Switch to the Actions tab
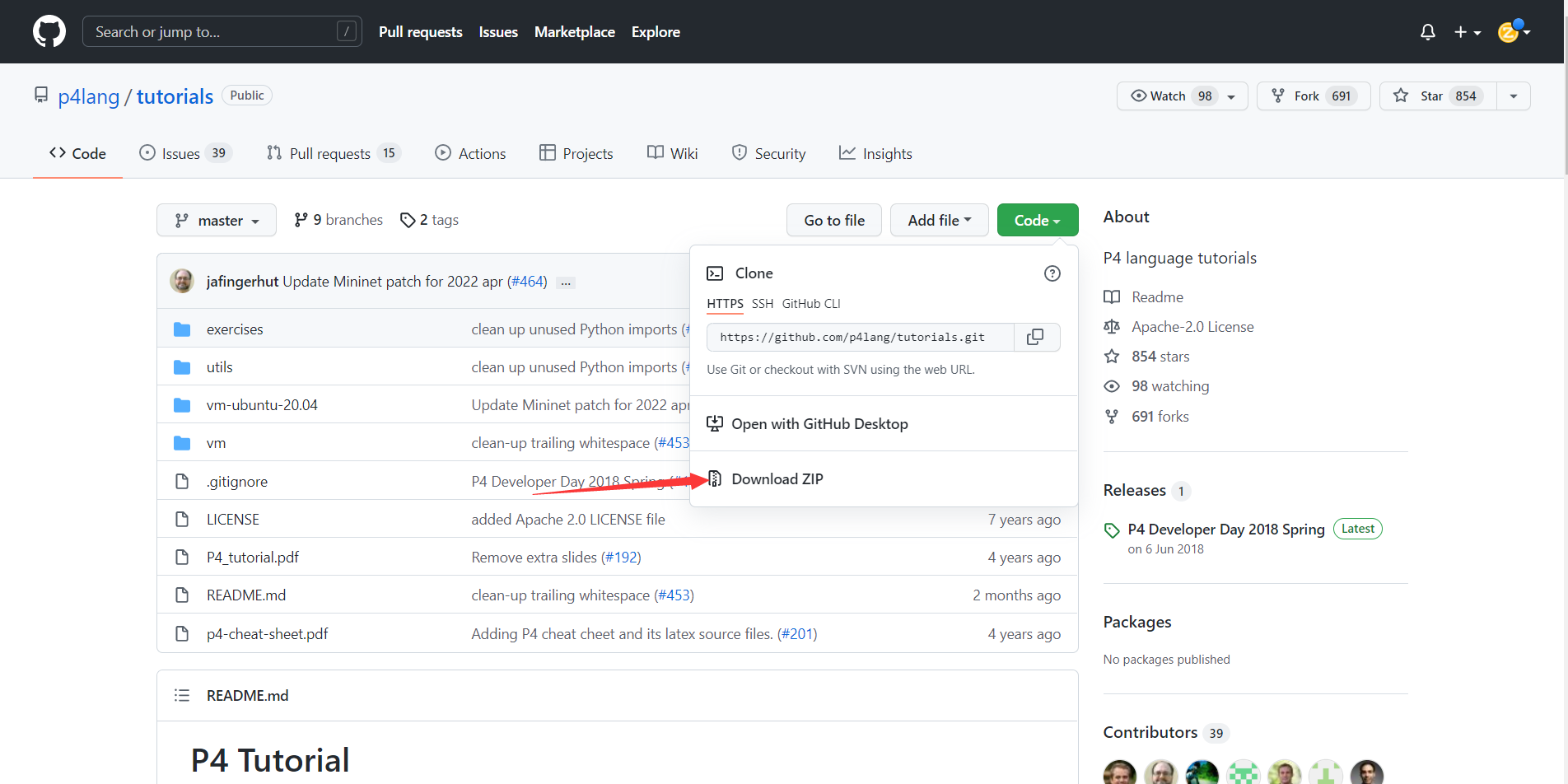1568x784 pixels. (x=470, y=153)
